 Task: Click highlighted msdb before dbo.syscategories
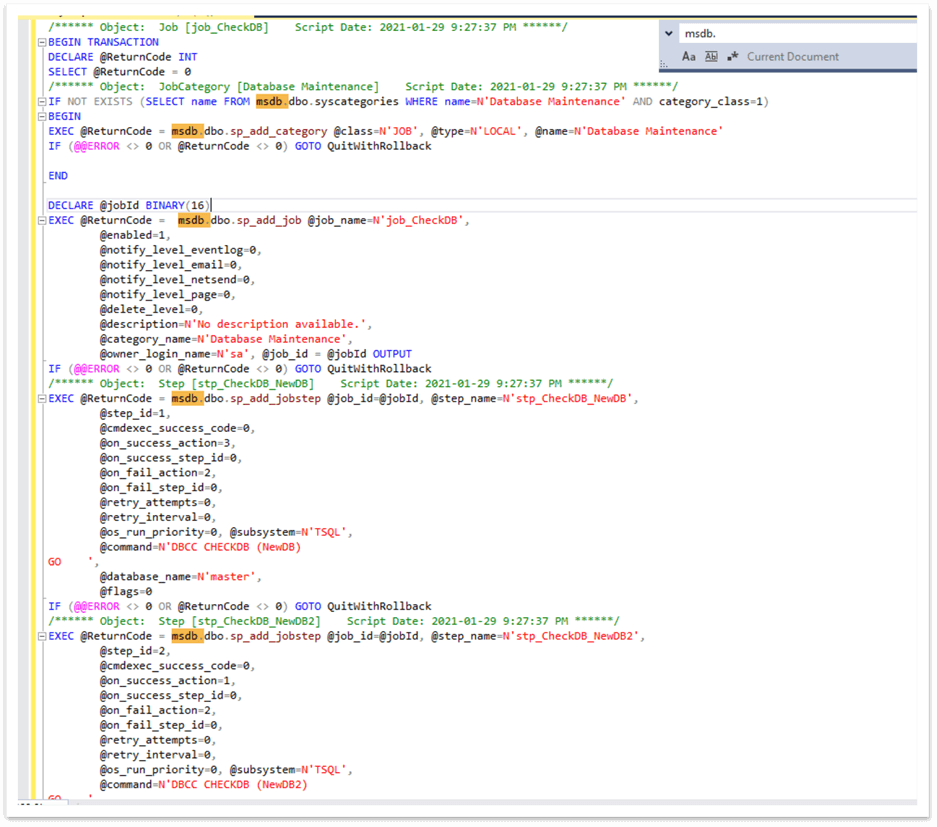[271, 102]
